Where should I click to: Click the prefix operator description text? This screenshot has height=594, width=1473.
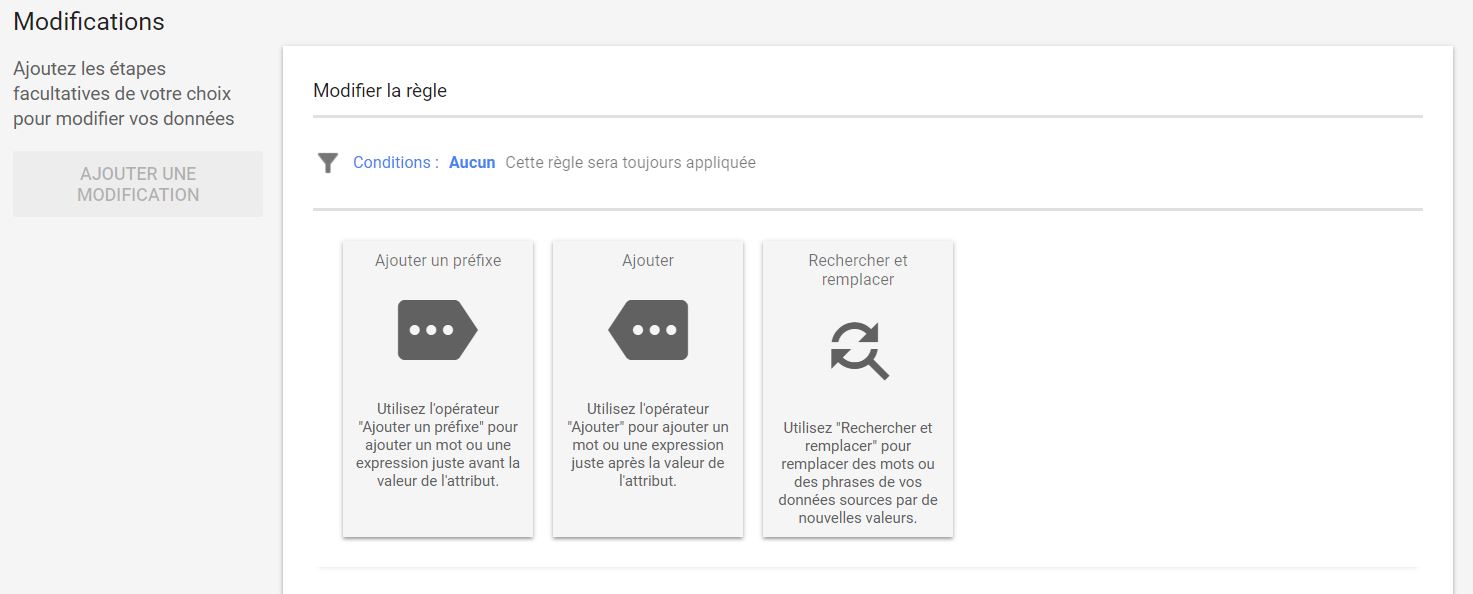pos(438,445)
